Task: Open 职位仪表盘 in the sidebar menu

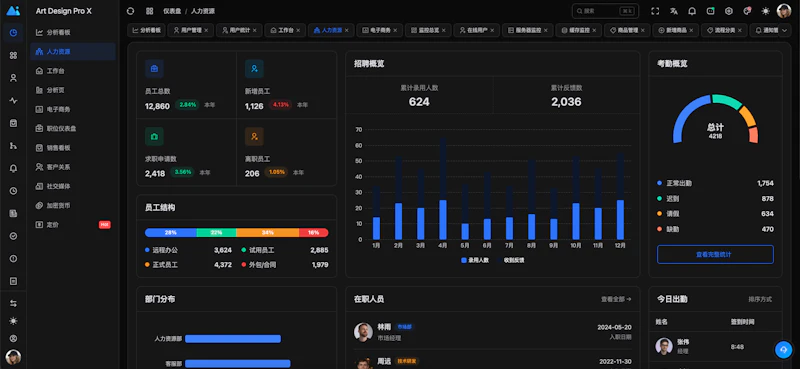Action: coord(73,129)
